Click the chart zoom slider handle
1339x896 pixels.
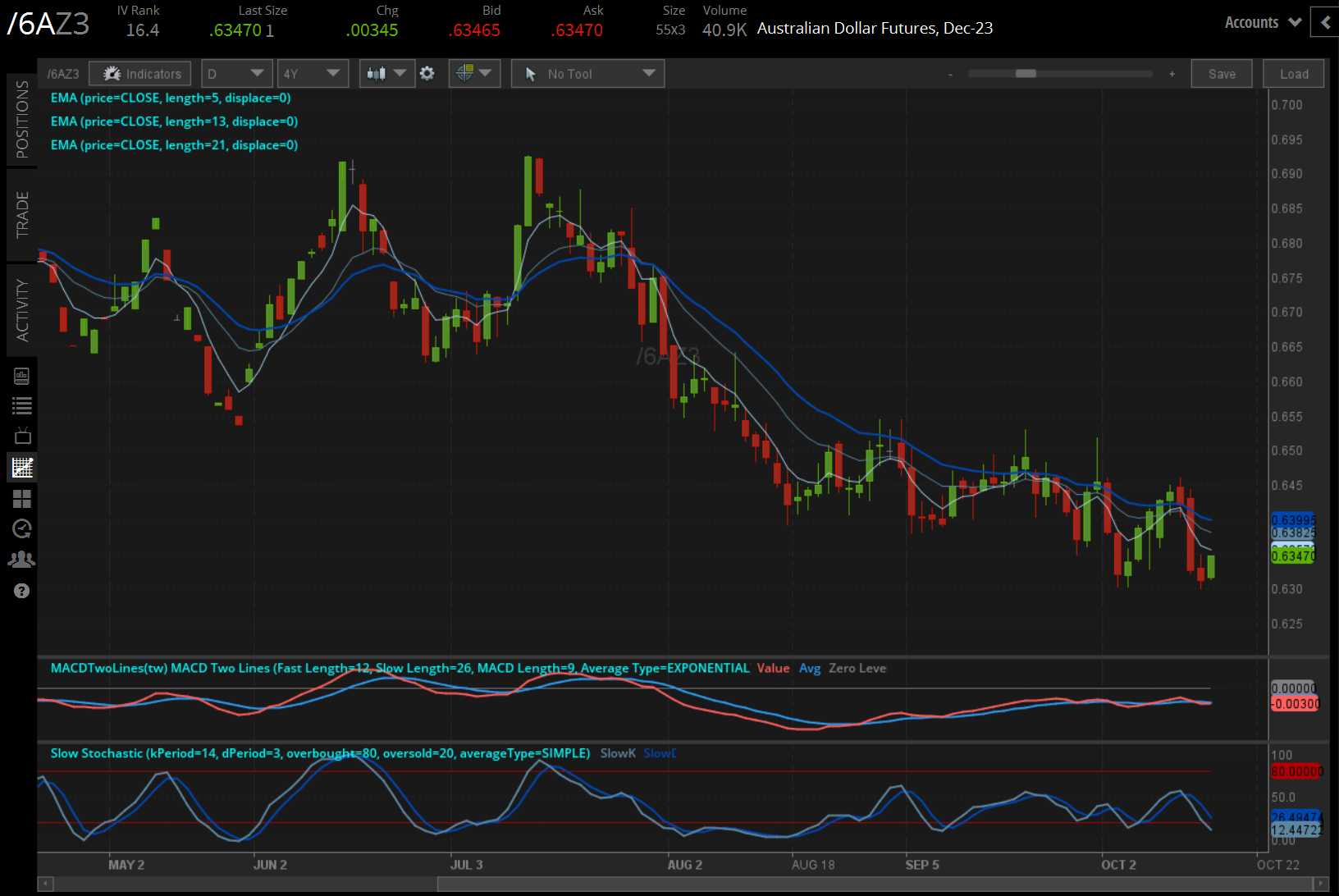(1026, 74)
